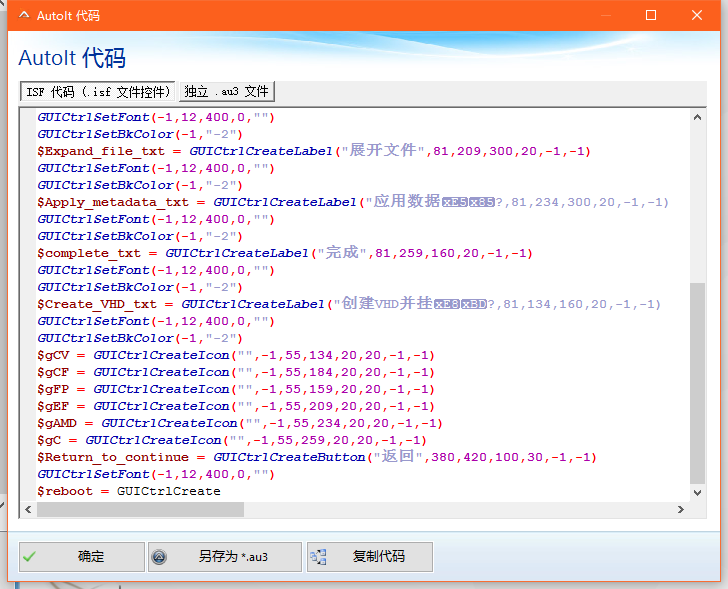Switch to ISF 代码 (.isf 文件控件) tab

98,91
